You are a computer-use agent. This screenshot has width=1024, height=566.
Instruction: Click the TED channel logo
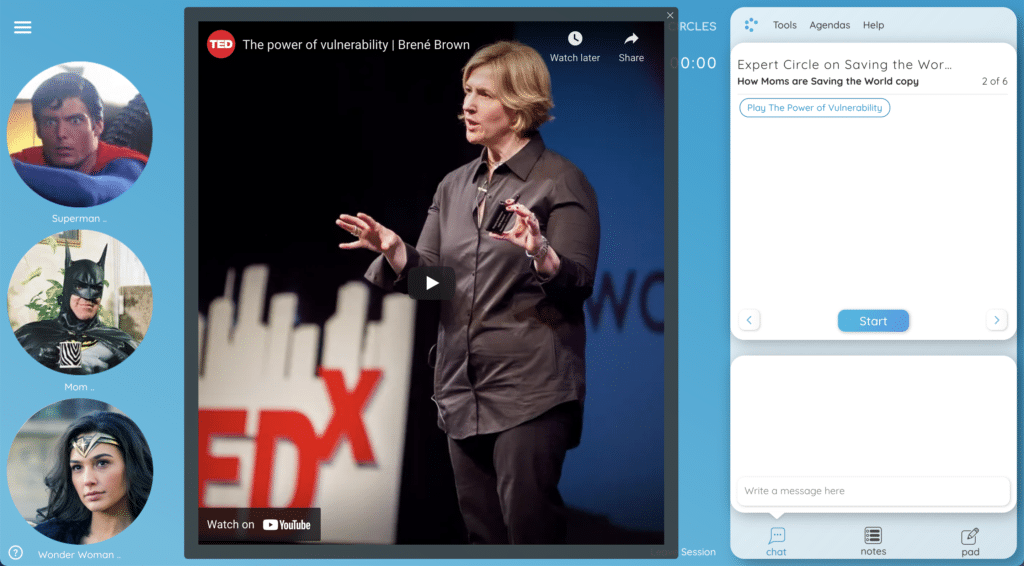tap(221, 44)
